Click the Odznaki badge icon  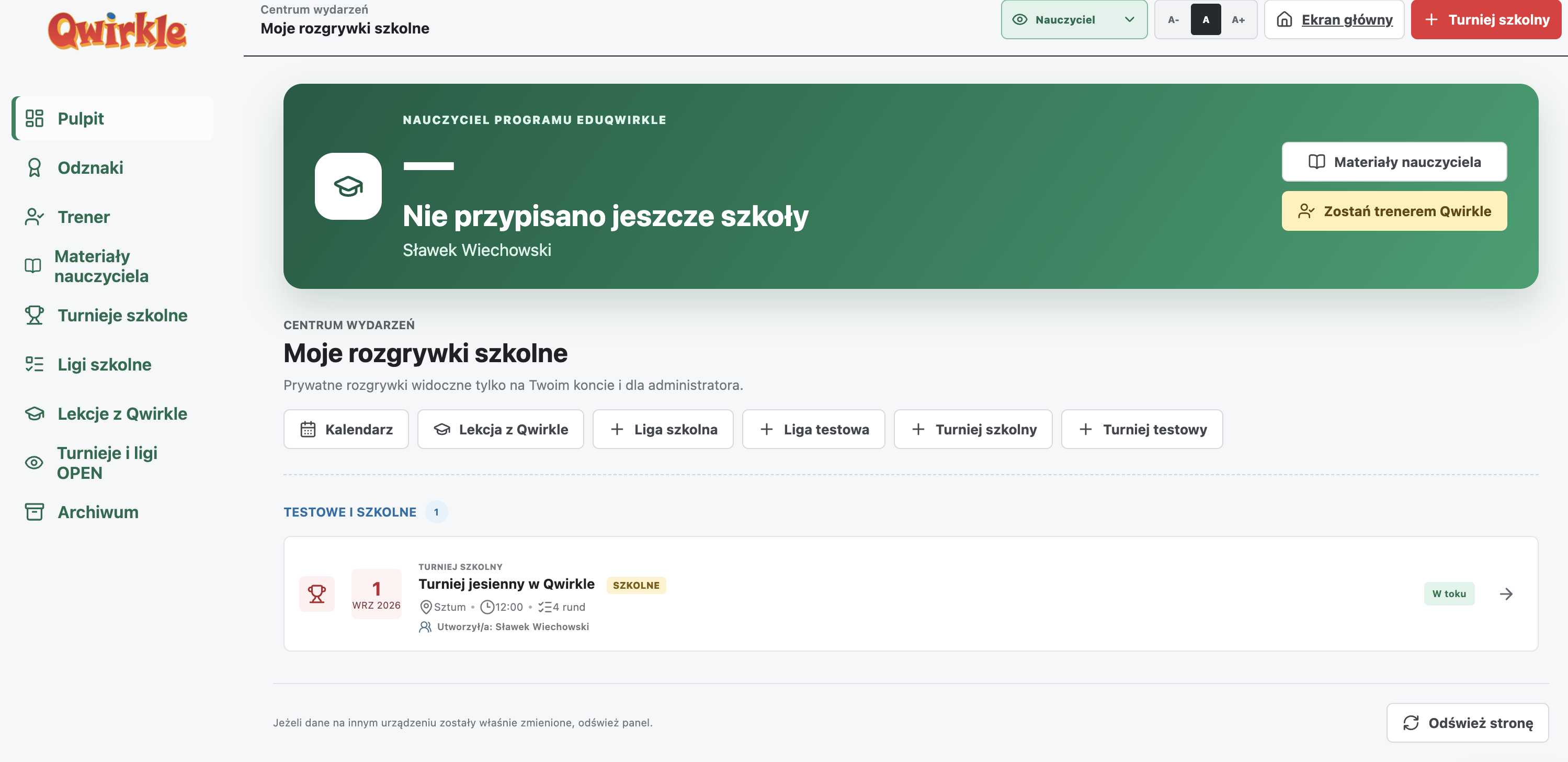tap(35, 167)
